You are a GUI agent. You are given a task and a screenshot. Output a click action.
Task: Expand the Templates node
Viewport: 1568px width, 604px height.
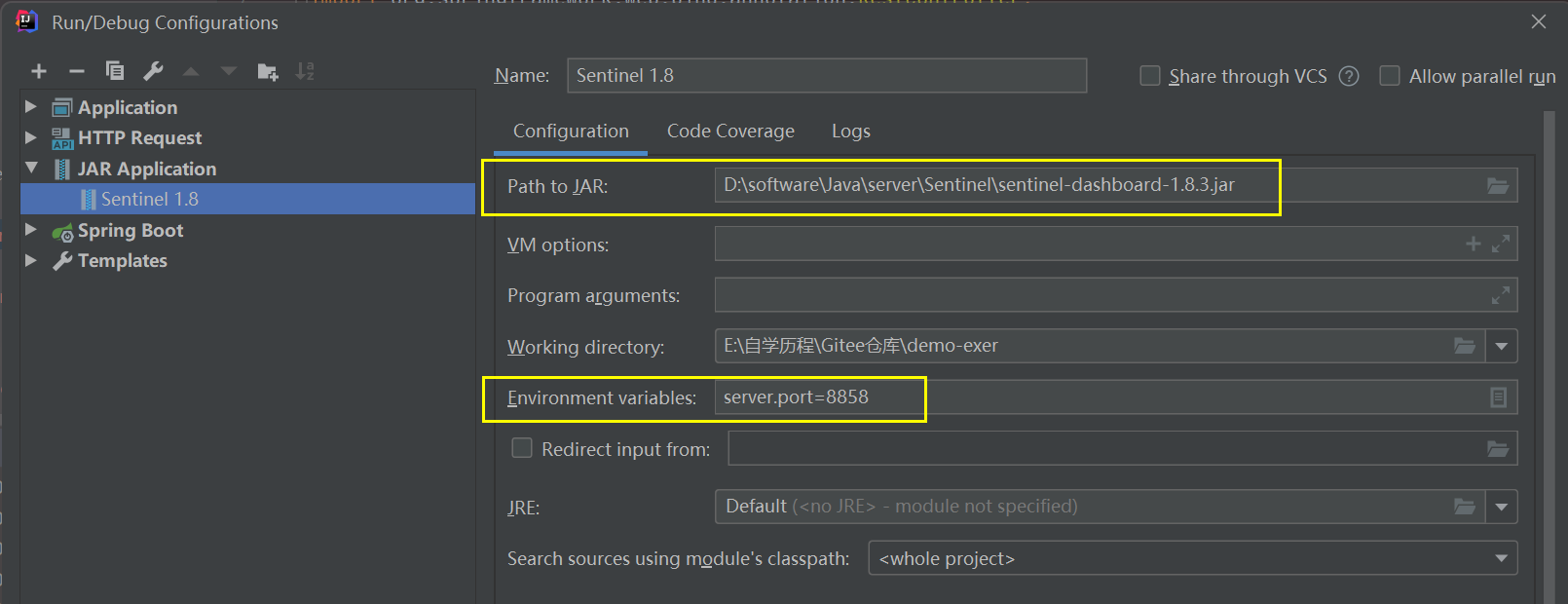(31, 260)
